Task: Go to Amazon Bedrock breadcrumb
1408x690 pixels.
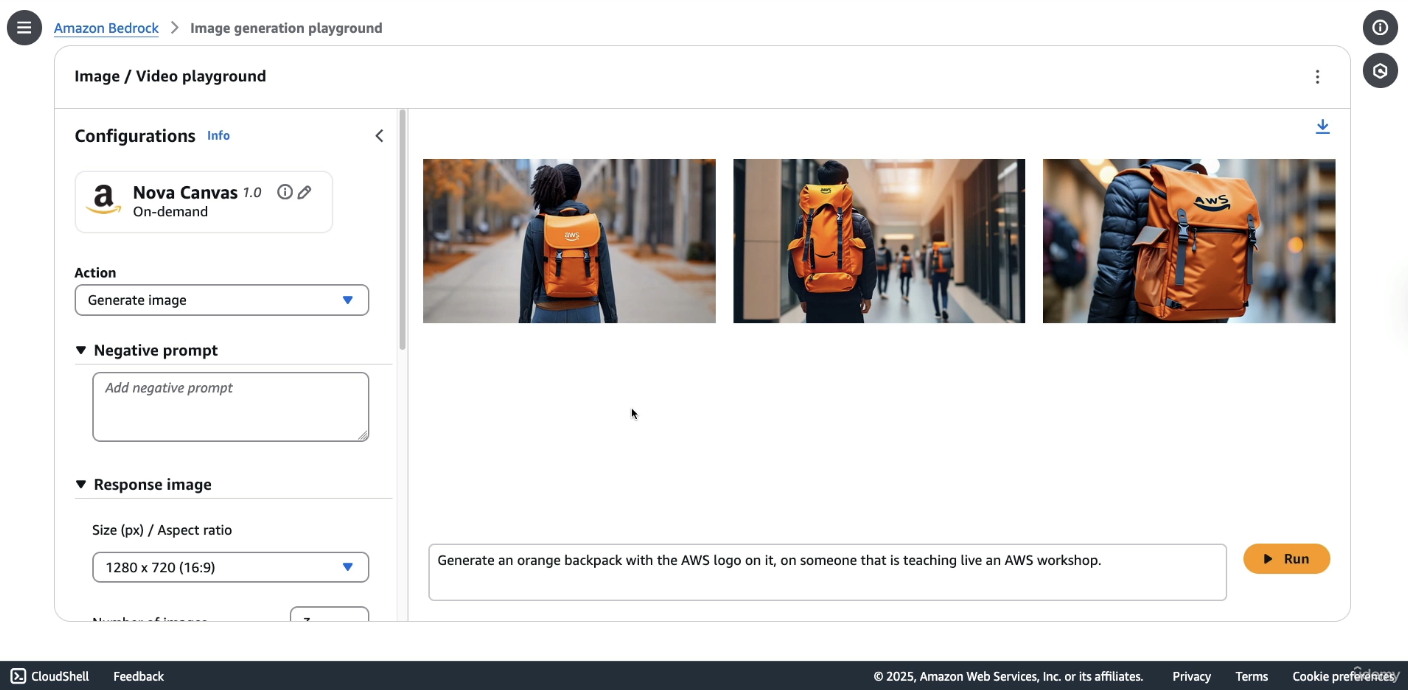Action: (x=106, y=28)
